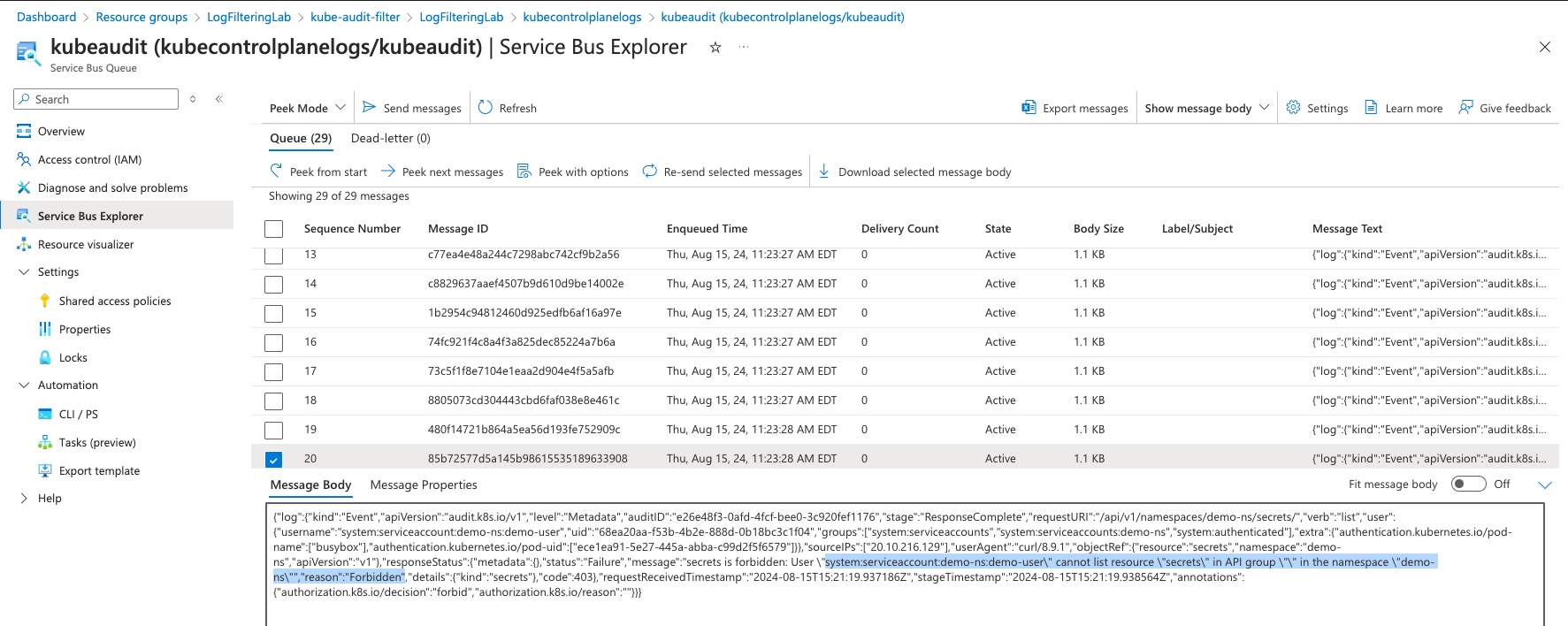Screen dimensions: 1568x626
Task: Toggle the Fit message body switch
Action: tap(1468, 484)
